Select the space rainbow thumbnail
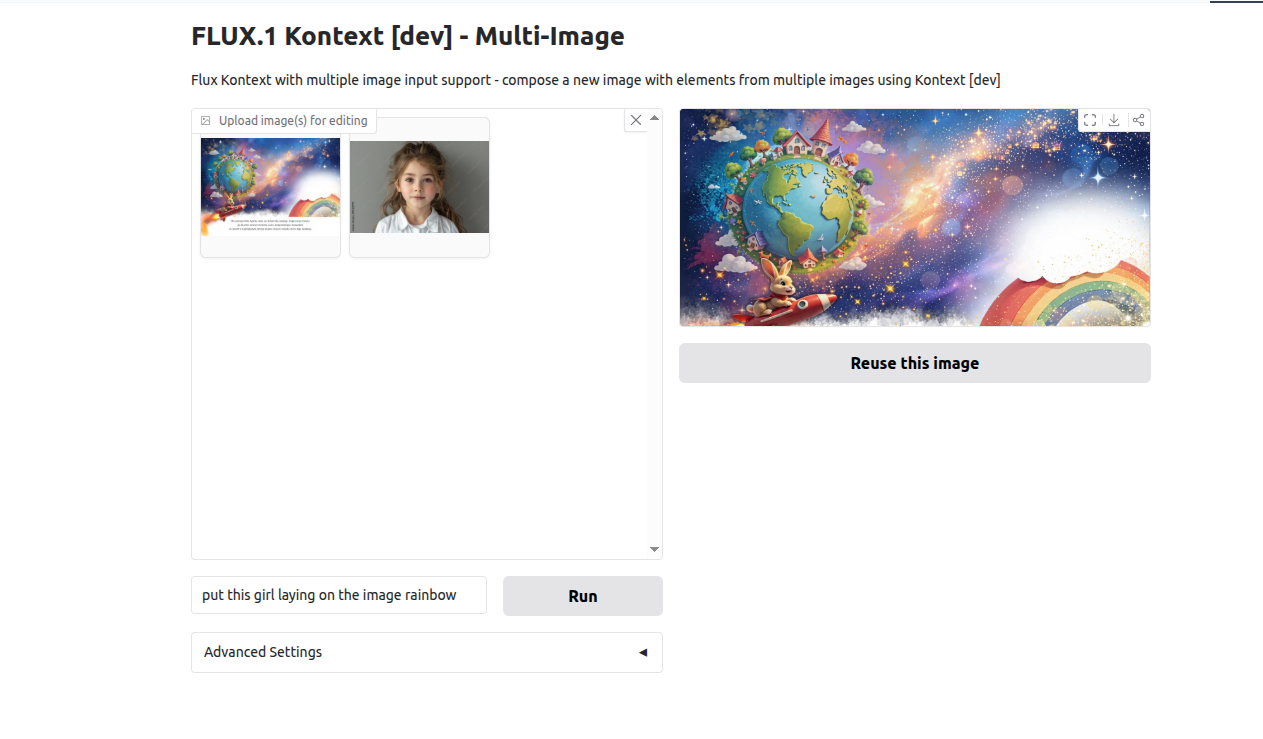 (271, 187)
